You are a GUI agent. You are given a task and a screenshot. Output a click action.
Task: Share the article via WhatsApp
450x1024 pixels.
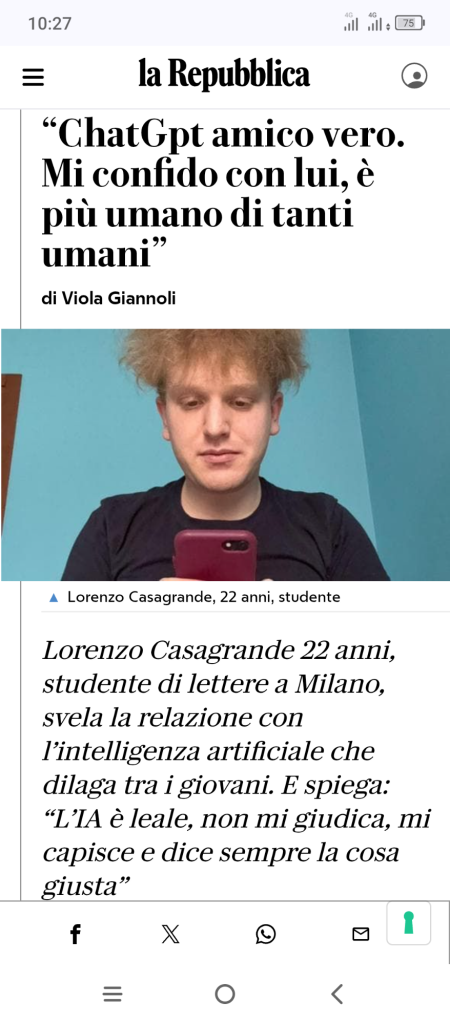tap(265, 935)
